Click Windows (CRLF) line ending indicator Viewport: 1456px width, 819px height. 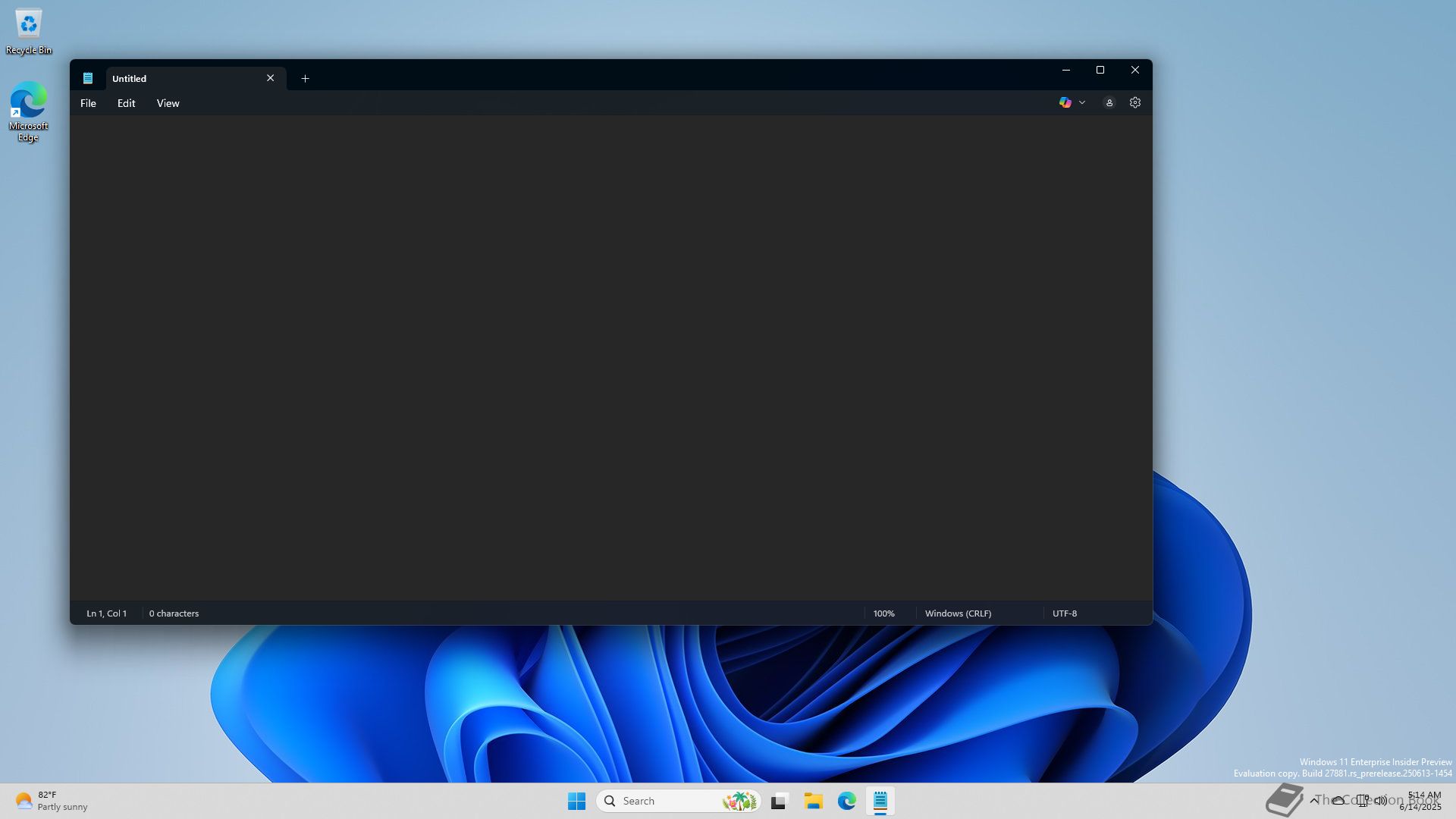click(x=958, y=613)
